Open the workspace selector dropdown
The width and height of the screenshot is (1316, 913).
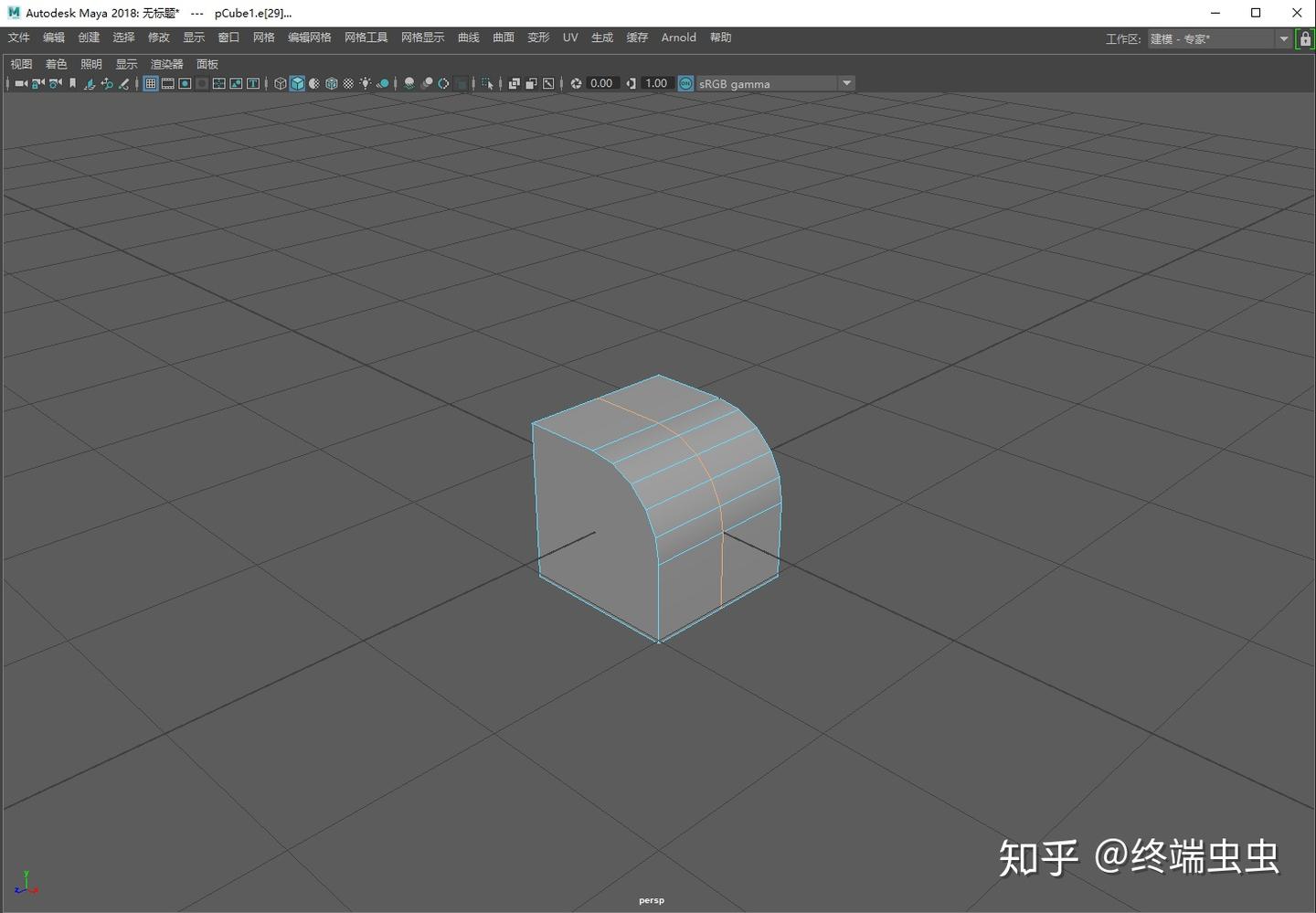click(1284, 38)
